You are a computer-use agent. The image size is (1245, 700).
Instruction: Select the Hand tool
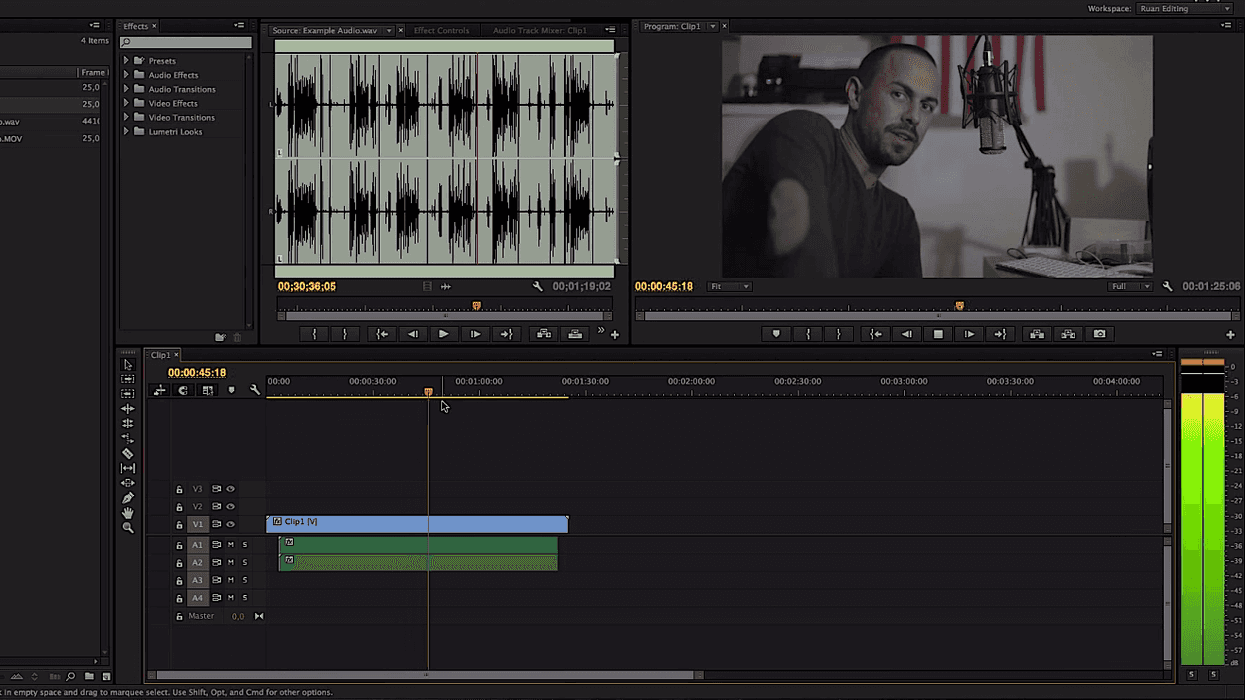click(x=128, y=513)
